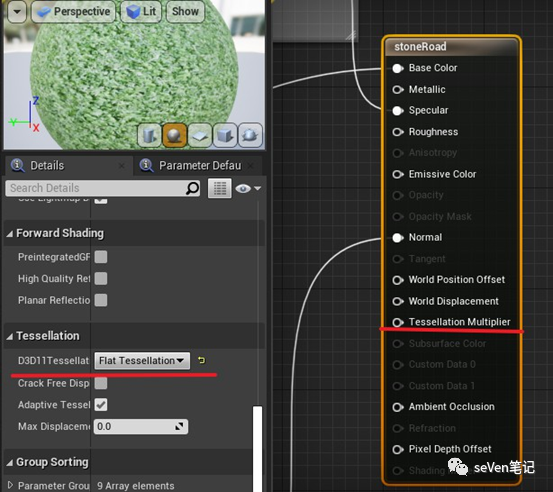The image size is (553, 492).
Task: Click the Base Color input pin
Action: pos(397,68)
